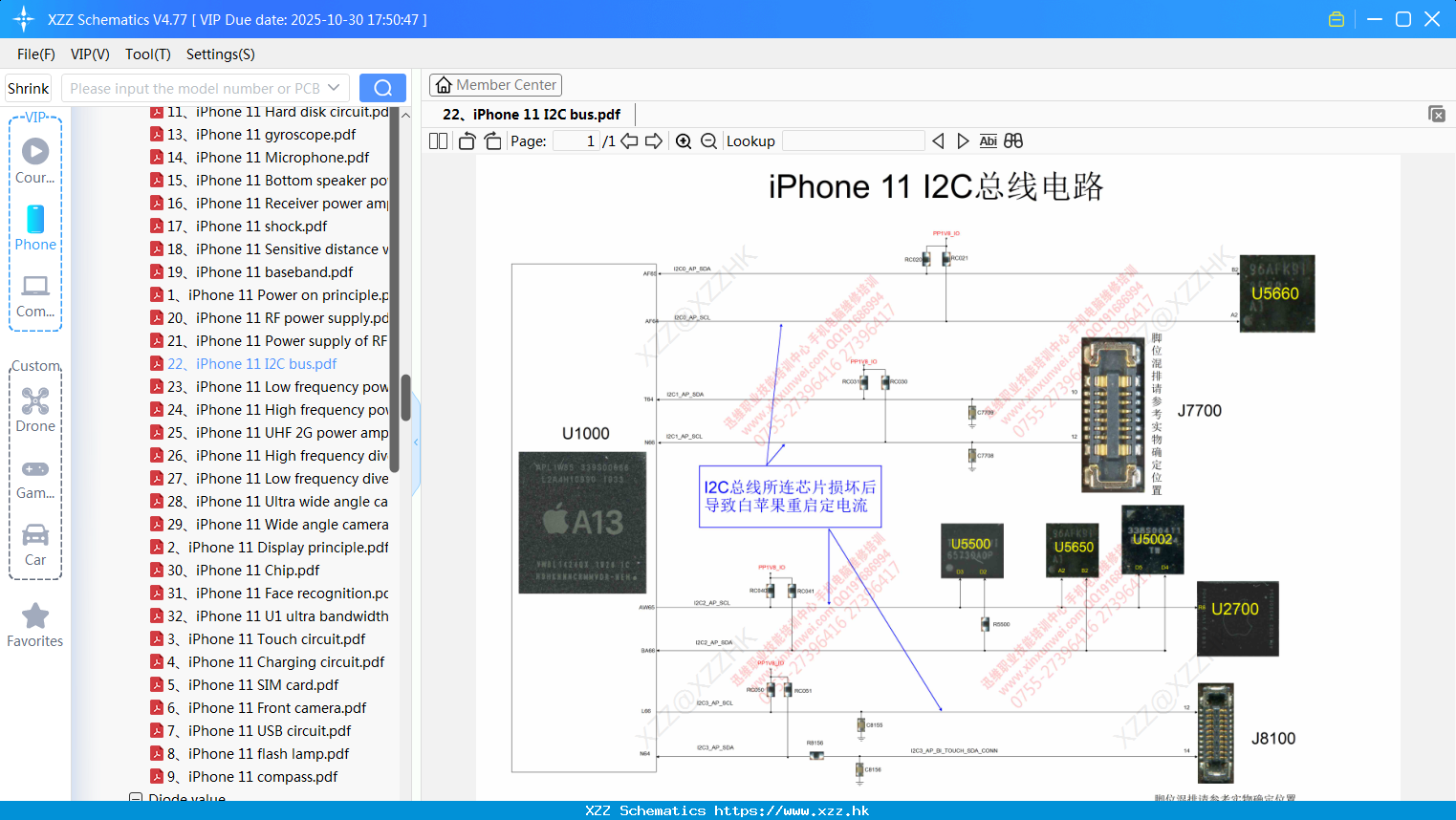Click the U2700 chip in schematic
The height and width of the screenshot is (820, 1456).
1237,618
